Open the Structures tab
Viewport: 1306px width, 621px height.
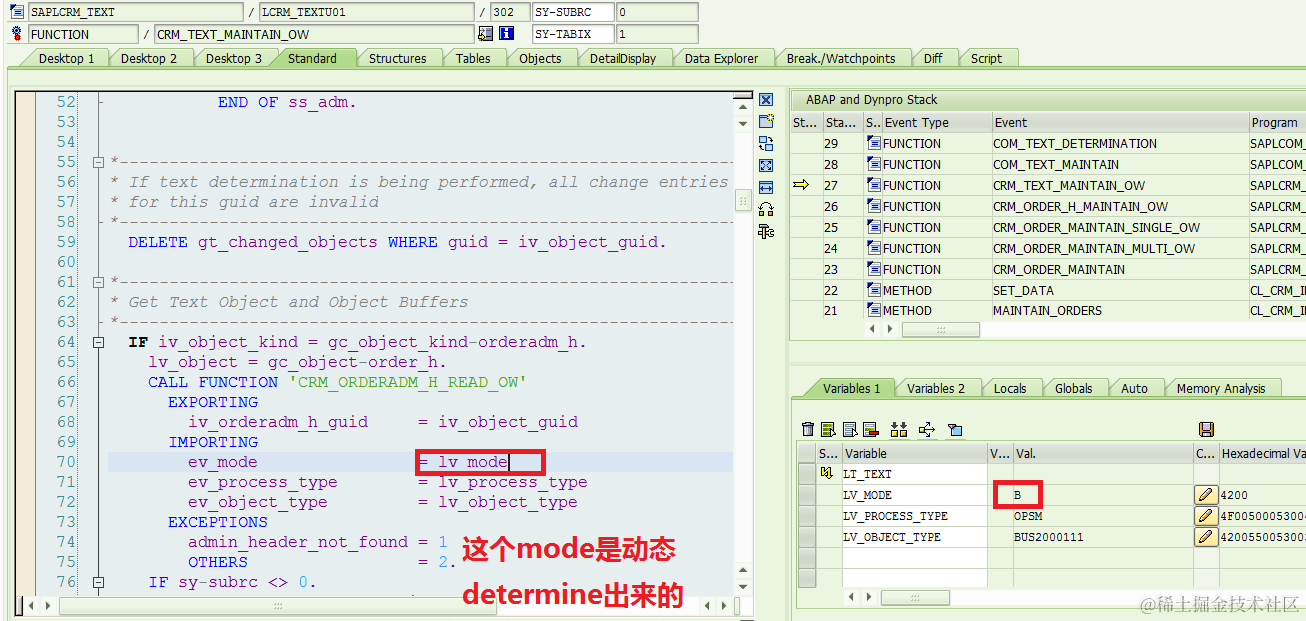[x=398, y=58]
